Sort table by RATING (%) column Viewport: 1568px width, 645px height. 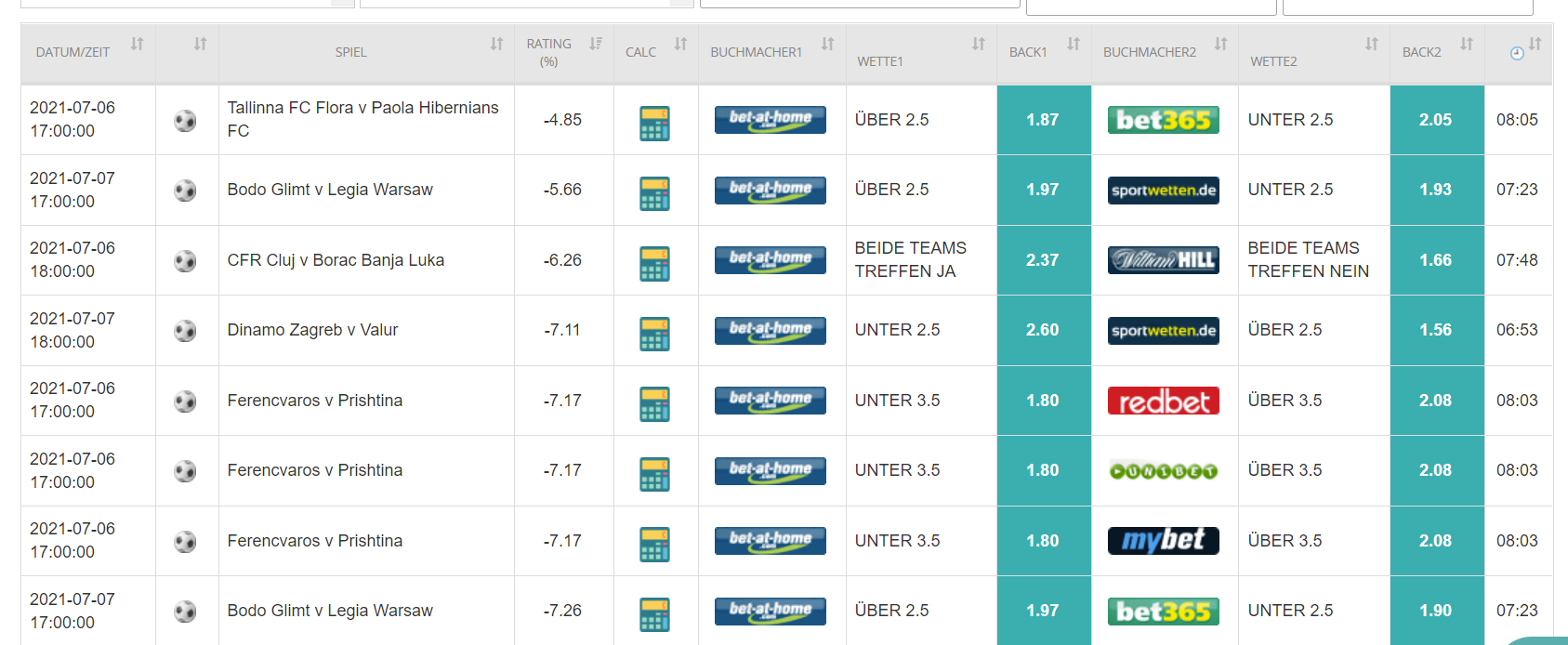[x=596, y=44]
